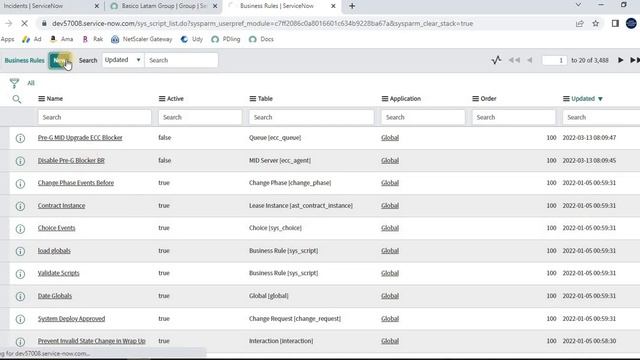Click the list search text box
The image size is (640, 360).
(x=181, y=60)
